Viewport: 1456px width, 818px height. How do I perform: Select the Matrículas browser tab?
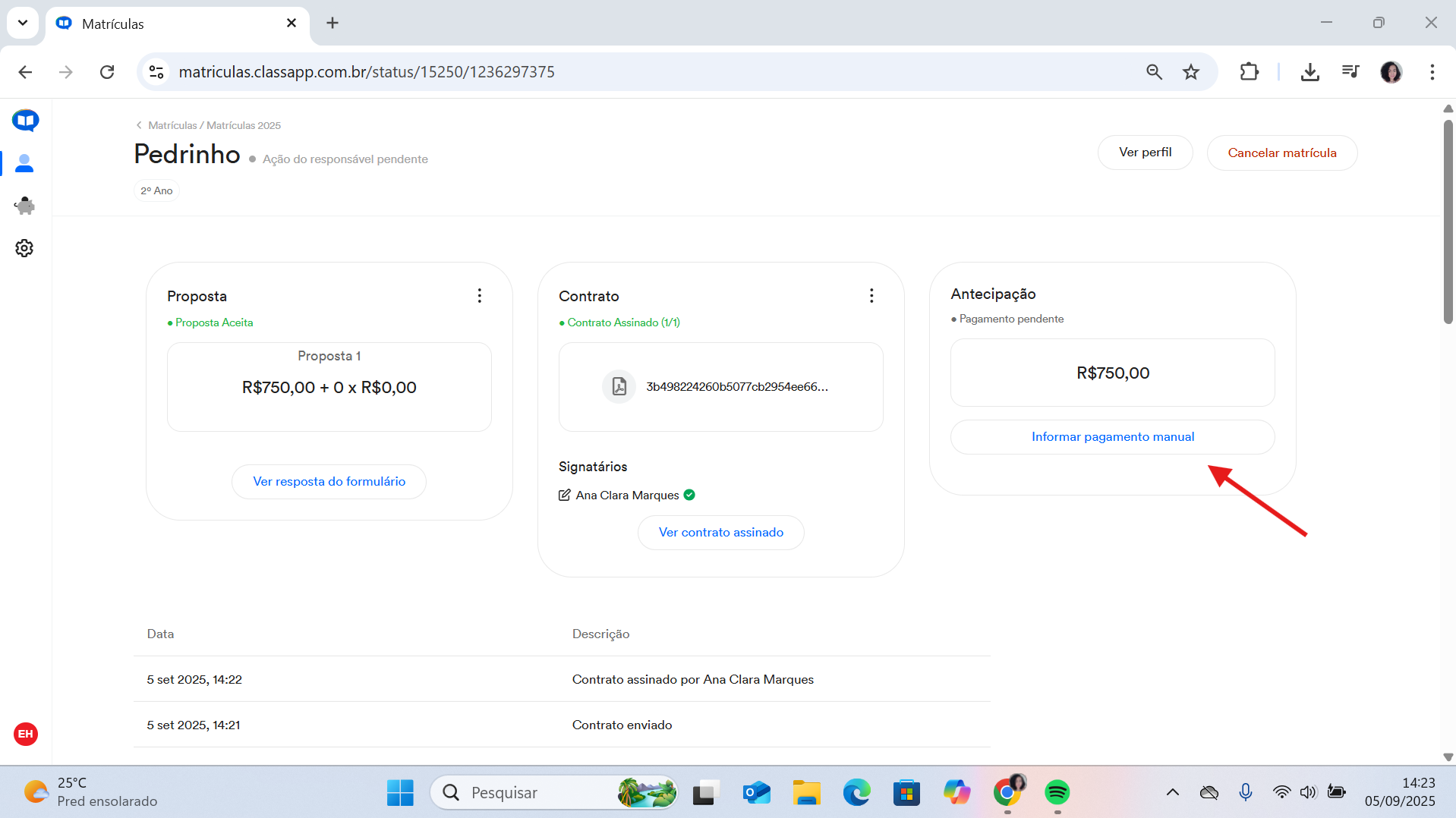click(178, 24)
